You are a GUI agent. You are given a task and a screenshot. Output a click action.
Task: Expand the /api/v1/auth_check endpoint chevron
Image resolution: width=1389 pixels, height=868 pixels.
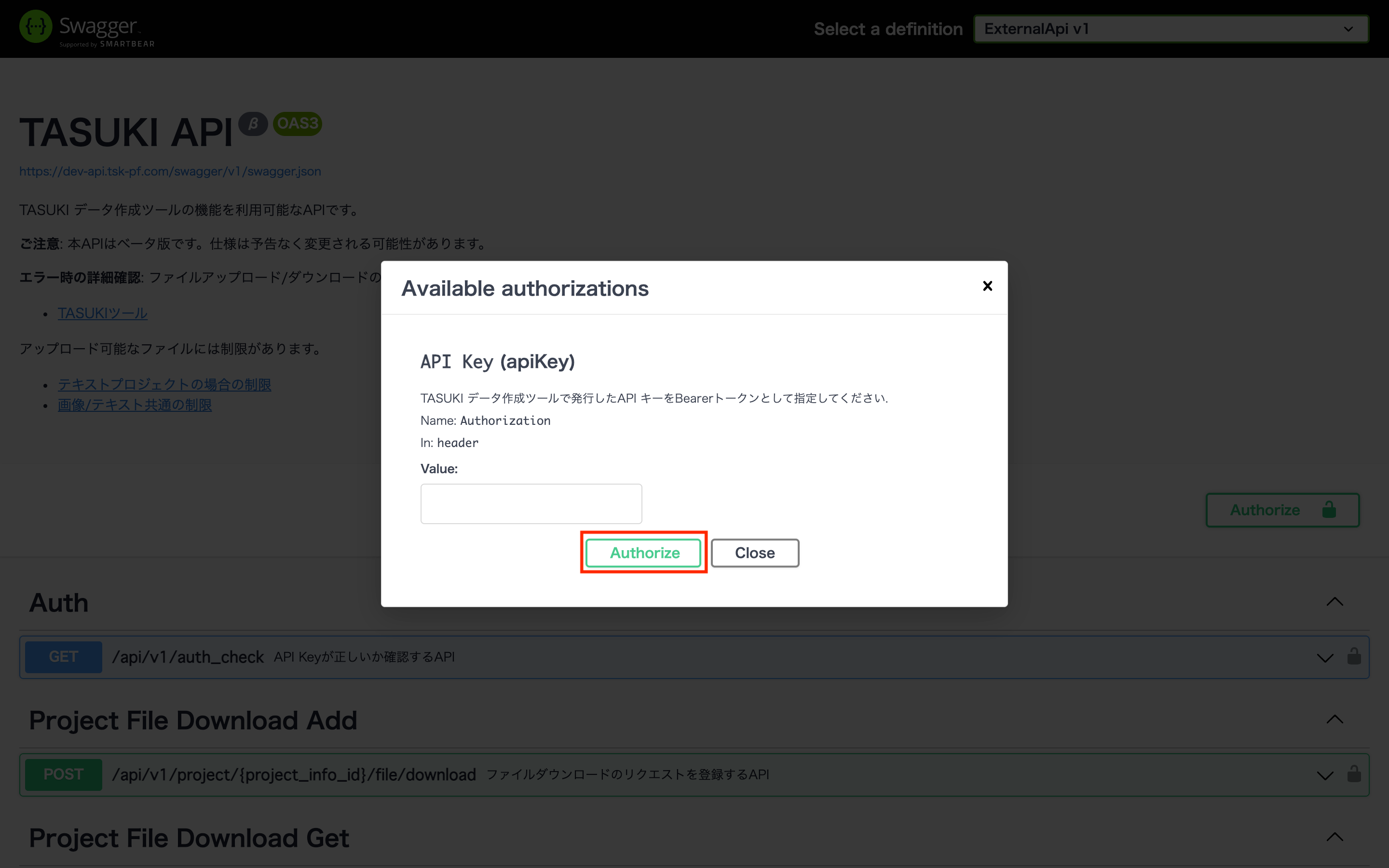[x=1325, y=658]
